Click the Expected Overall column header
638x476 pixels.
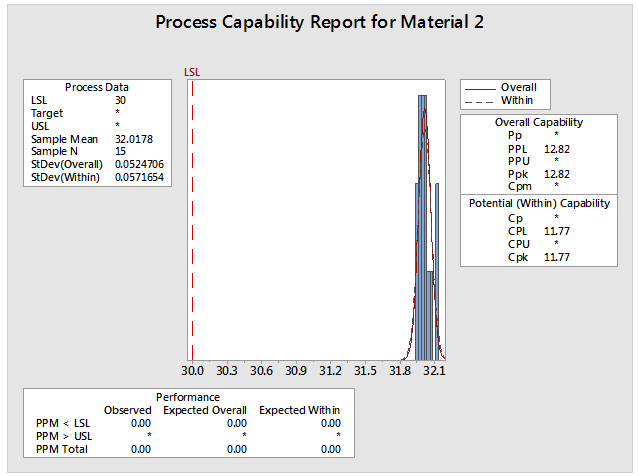pos(204,410)
